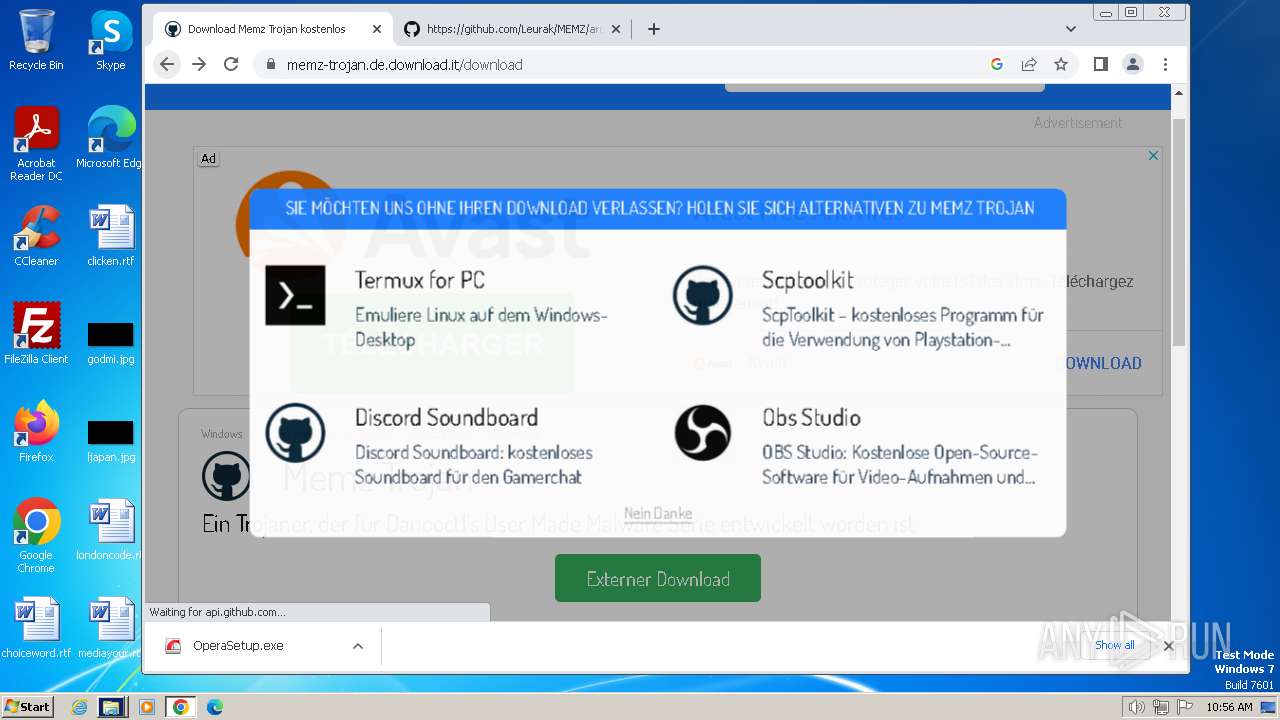Launch Firefox from desktop

coord(36,432)
